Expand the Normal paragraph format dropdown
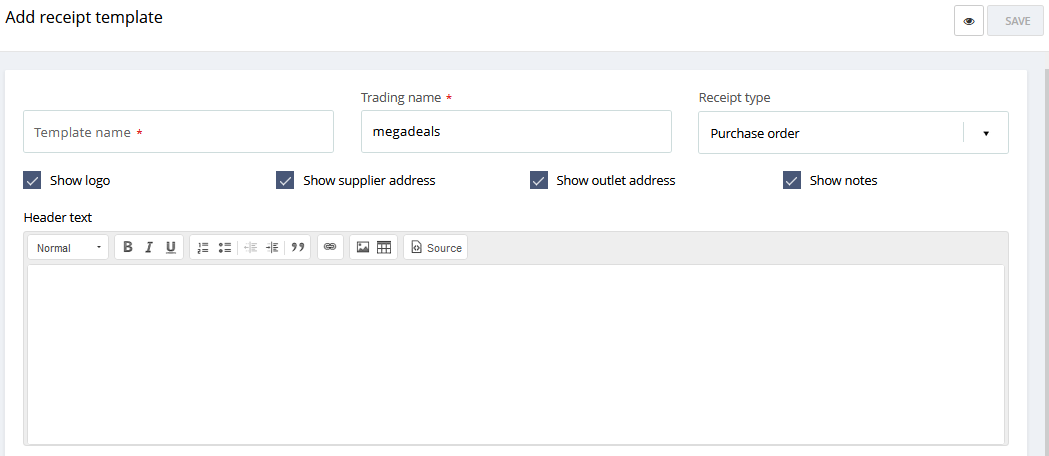Screen dimensions: 1049x456 pos(68,247)
